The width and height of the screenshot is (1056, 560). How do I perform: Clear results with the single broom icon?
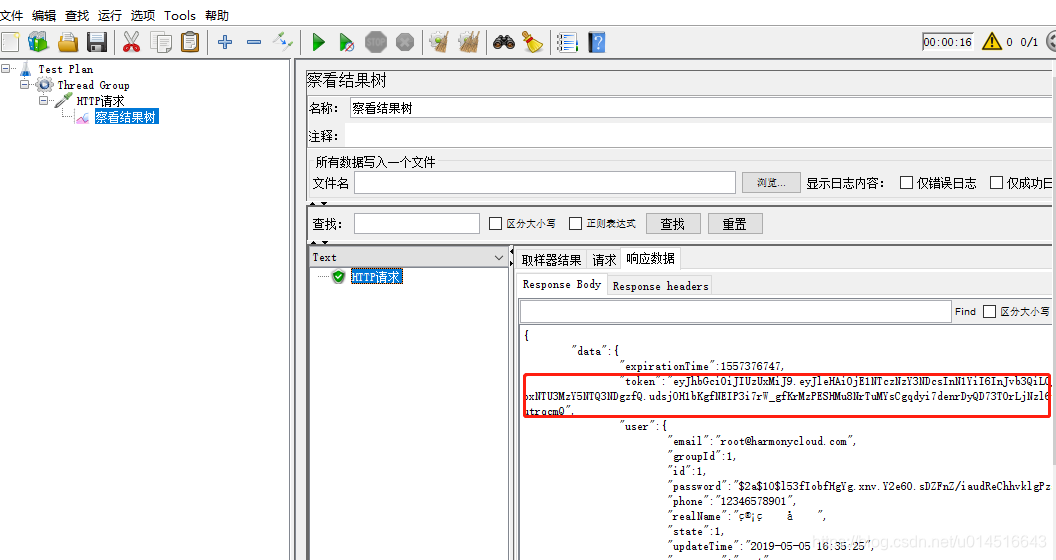click(440, 42)
